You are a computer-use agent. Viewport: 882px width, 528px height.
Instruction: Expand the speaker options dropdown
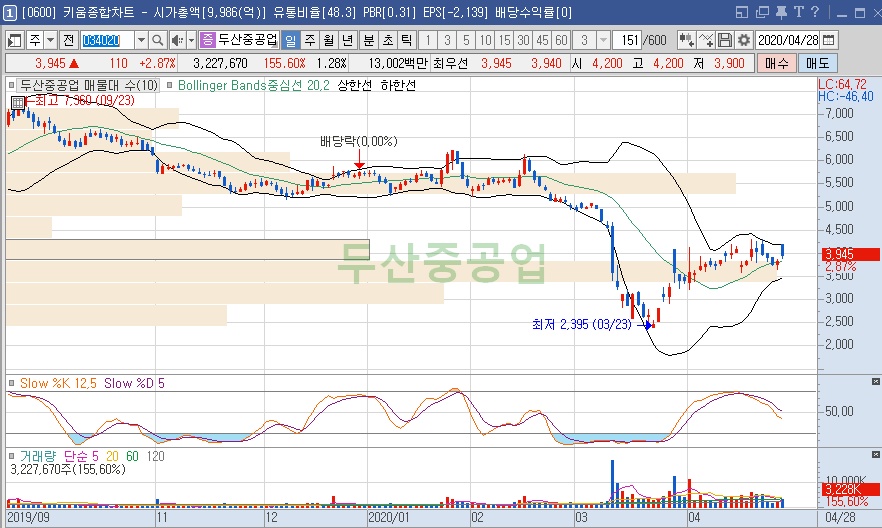pos(191,40)
